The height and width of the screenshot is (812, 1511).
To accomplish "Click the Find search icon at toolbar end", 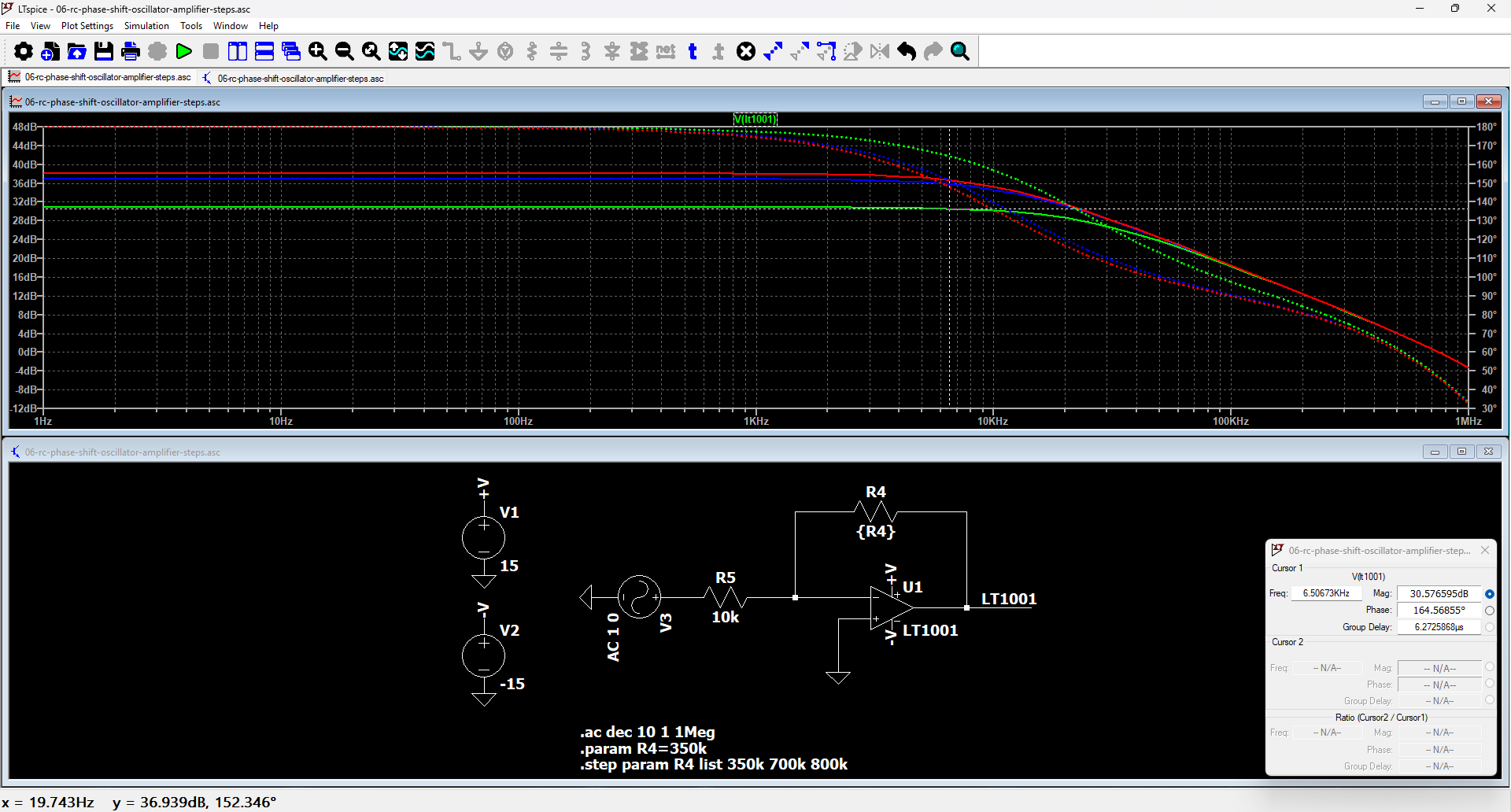I will coord(960,52).
